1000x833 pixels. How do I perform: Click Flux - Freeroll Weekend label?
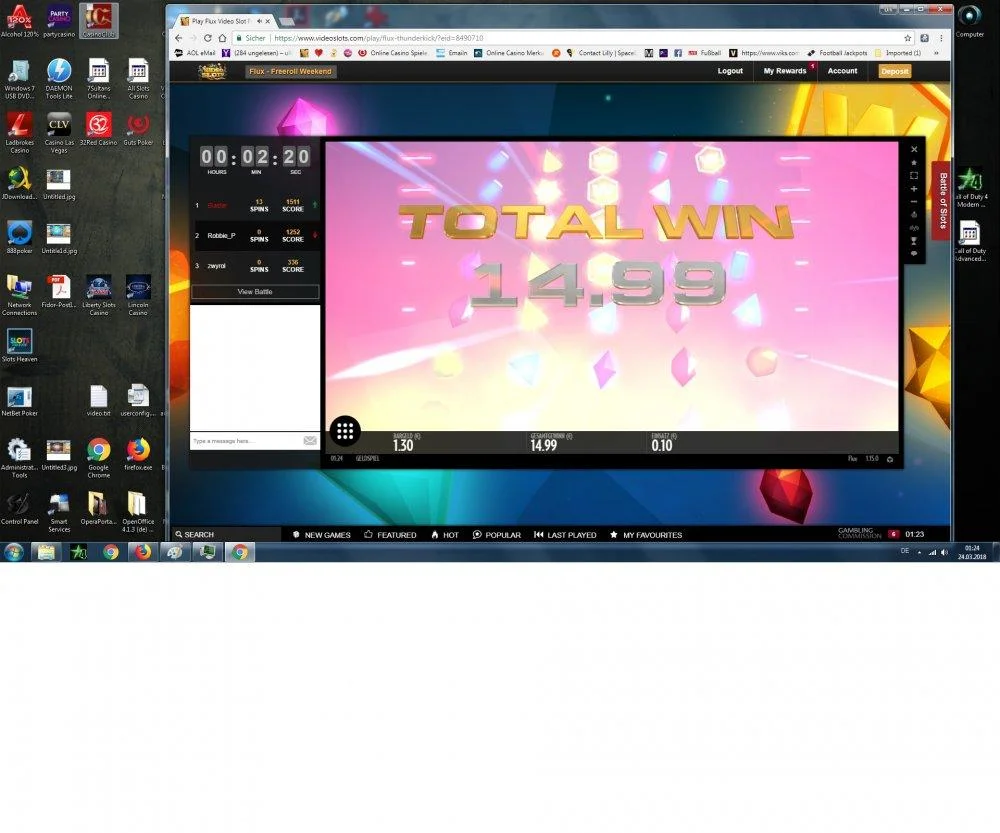pyautogui.click(x=290, y=71)
